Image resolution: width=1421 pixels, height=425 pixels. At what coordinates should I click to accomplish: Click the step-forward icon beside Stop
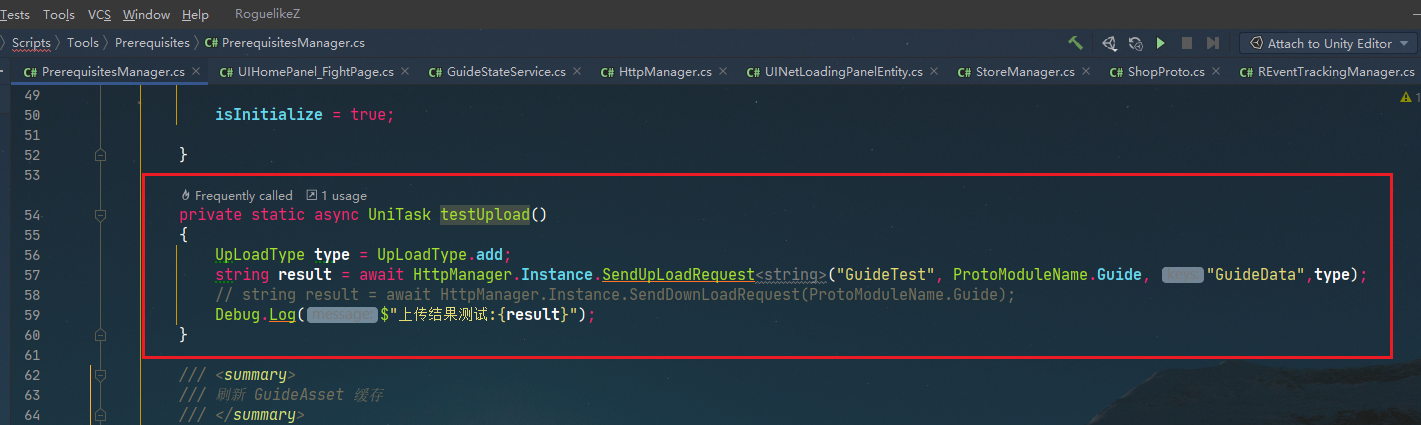pos(1212,43)
